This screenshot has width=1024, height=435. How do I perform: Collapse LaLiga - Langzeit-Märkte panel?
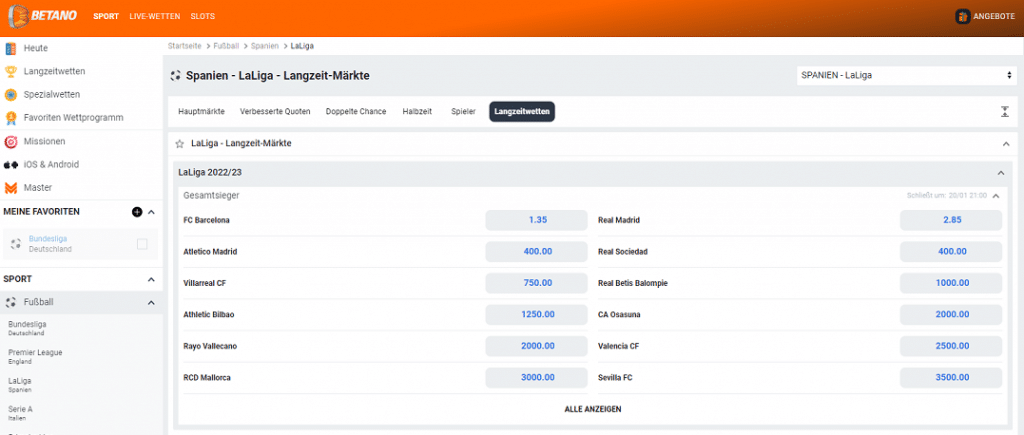point(1006,144)
